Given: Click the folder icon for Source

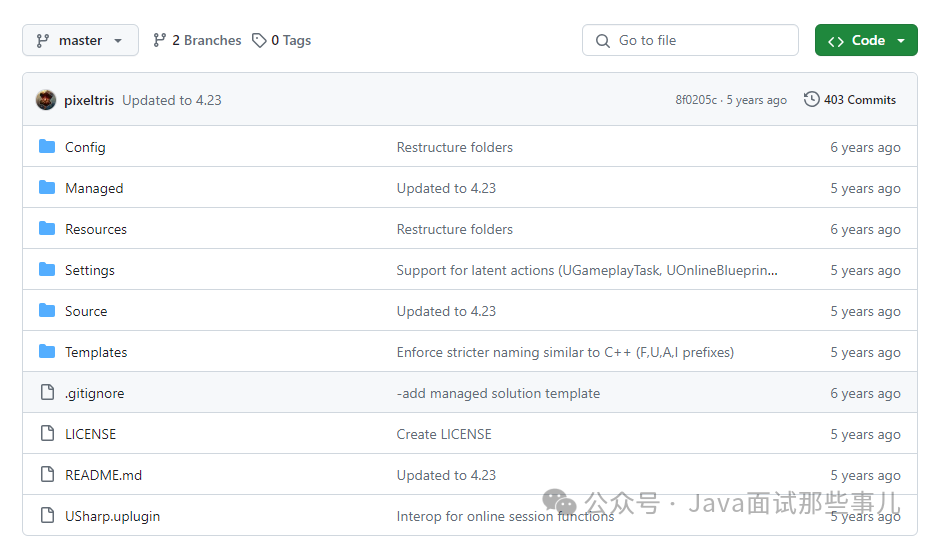Looking at the screenshot, I should coord(47,310).
